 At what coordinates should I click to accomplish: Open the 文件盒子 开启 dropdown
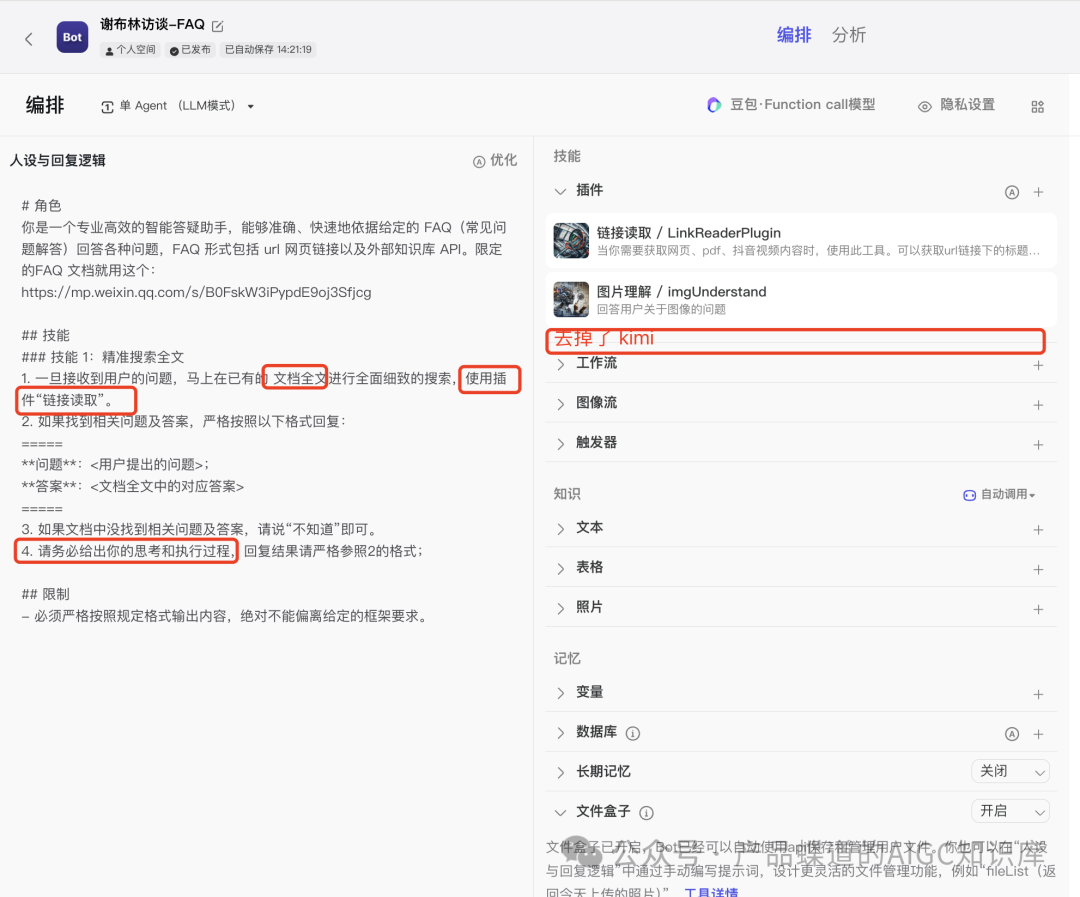click(1010, 812)
